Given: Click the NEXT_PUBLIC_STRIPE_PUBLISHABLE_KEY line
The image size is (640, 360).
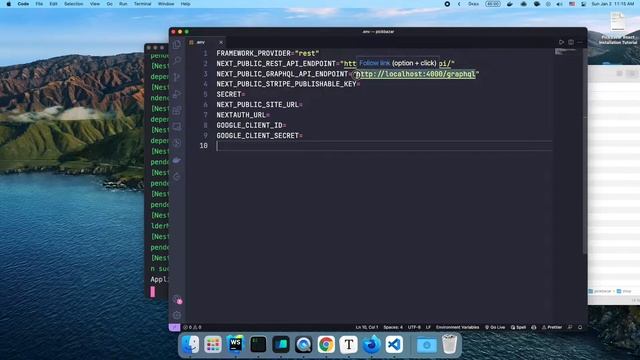Looking at the screenshot, I should click(x=288, y=84).
